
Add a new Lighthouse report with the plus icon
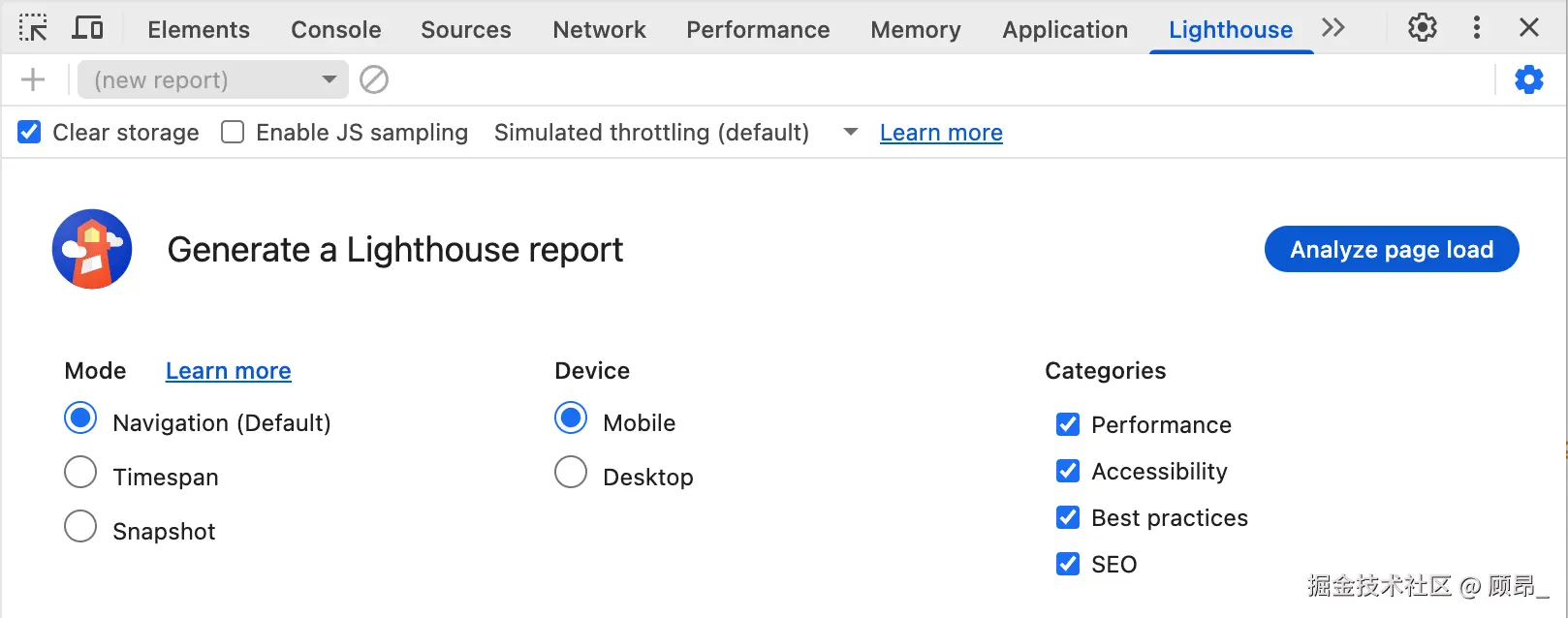pos(33,79)
